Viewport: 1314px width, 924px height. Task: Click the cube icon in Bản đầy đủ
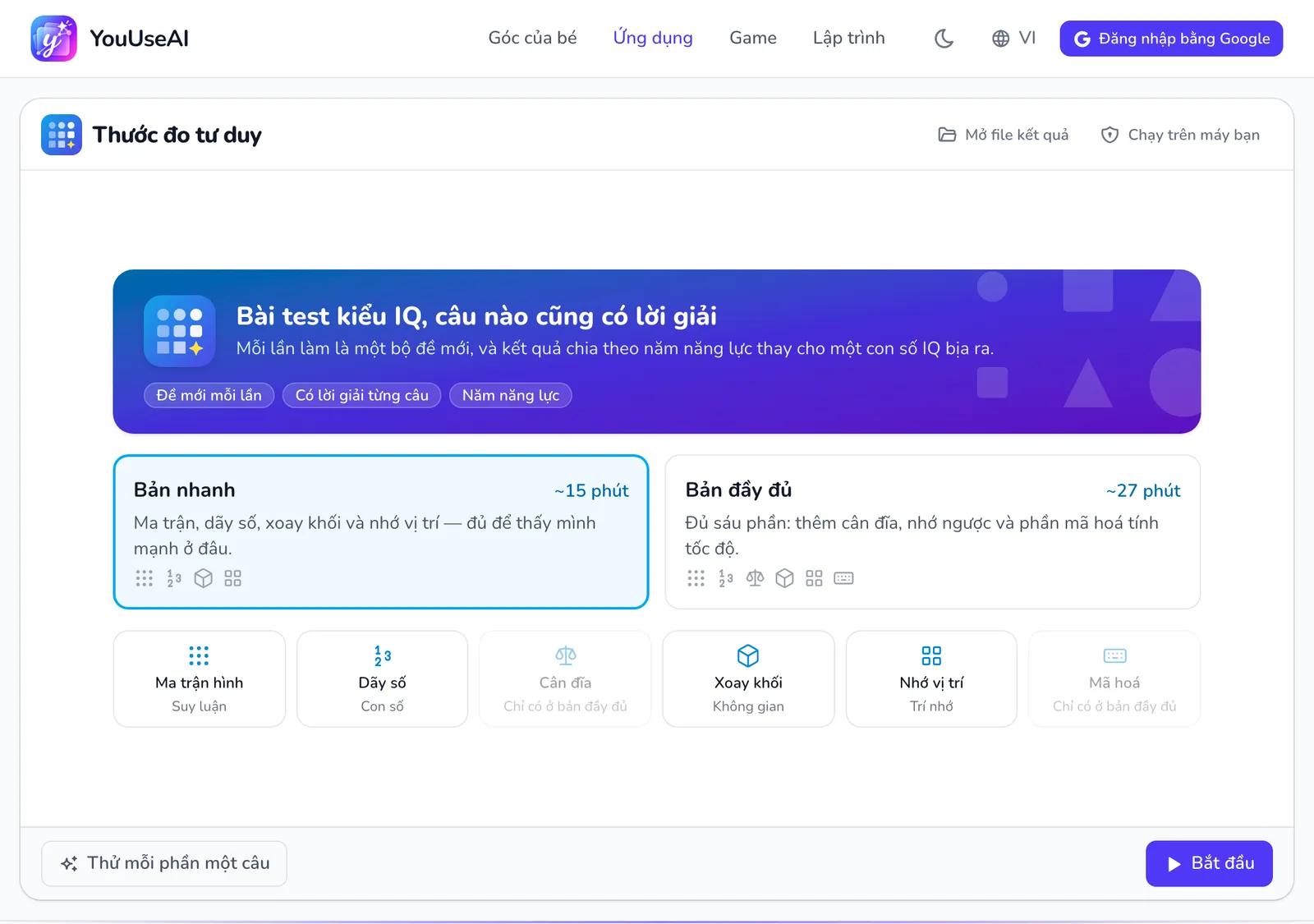785,578
